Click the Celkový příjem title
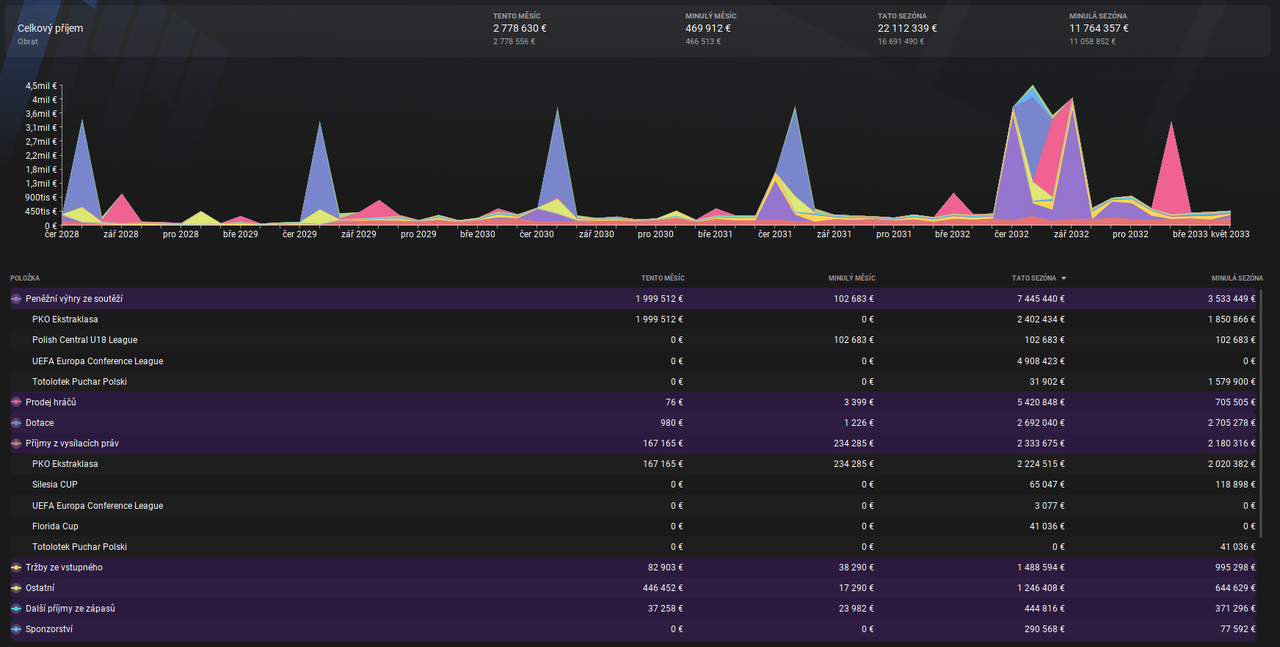This screenshot has width=1280, height=647. [50, 28]
